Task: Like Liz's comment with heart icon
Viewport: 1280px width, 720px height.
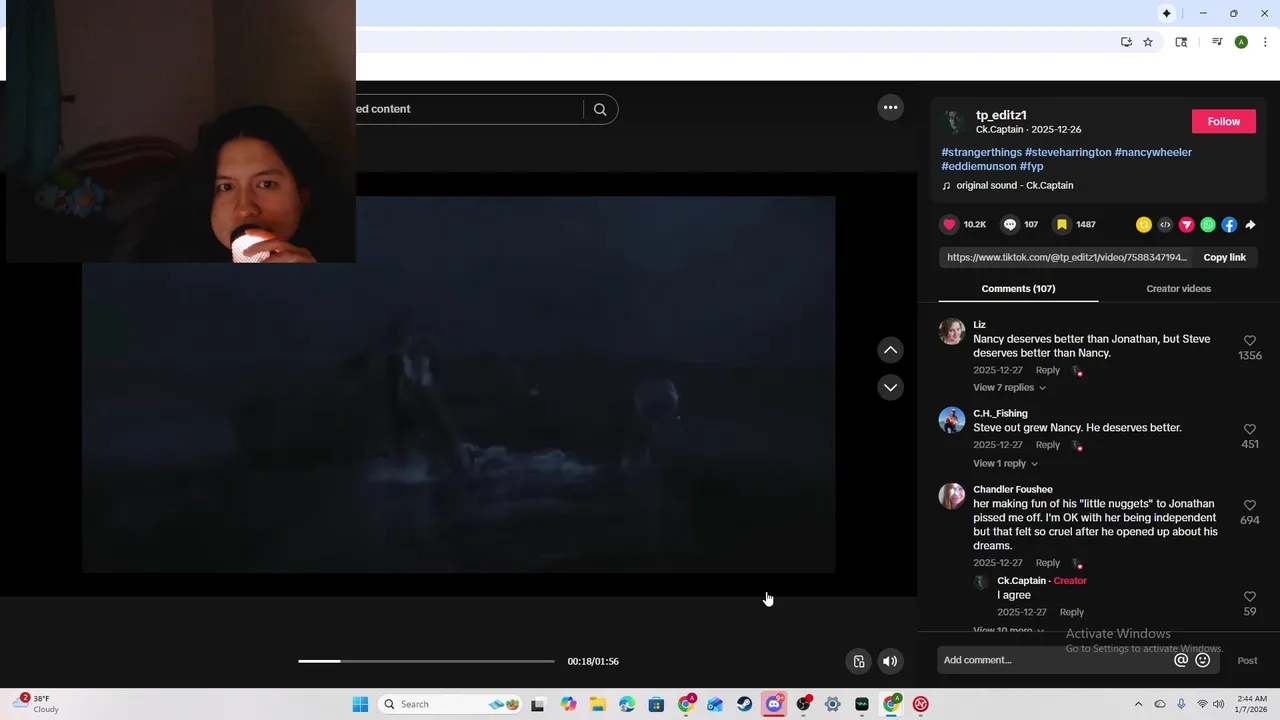Action: click(x=1250, y=341)
